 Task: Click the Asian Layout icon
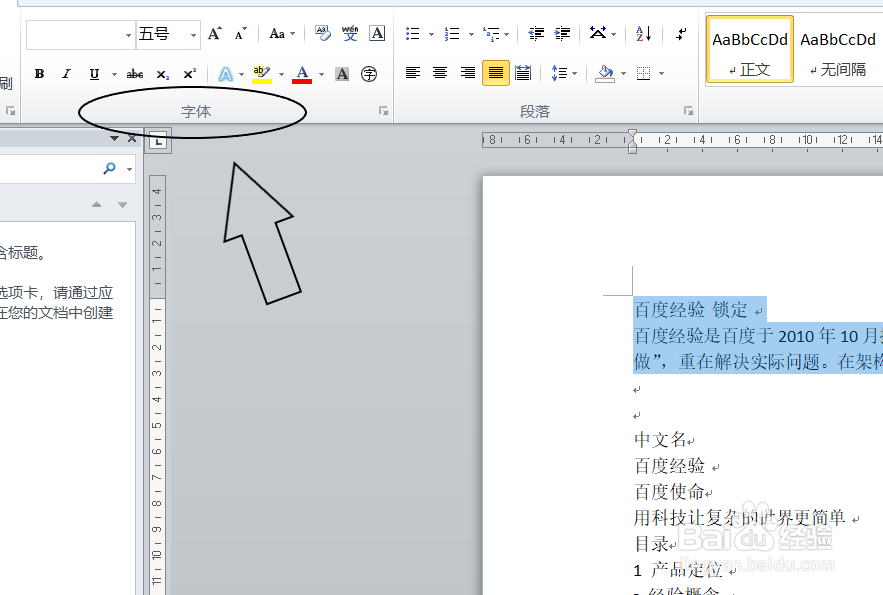598,33
